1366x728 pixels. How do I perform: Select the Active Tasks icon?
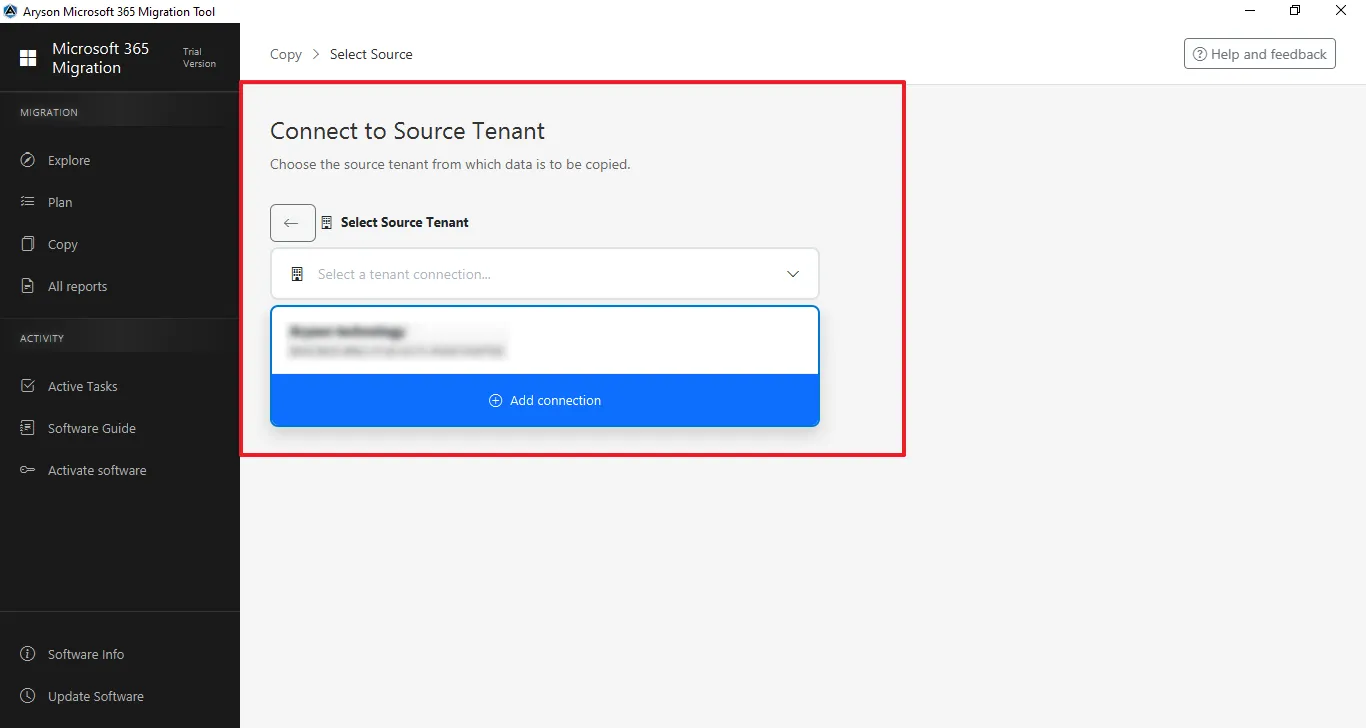pyautogui.click(x=28, y=386)
